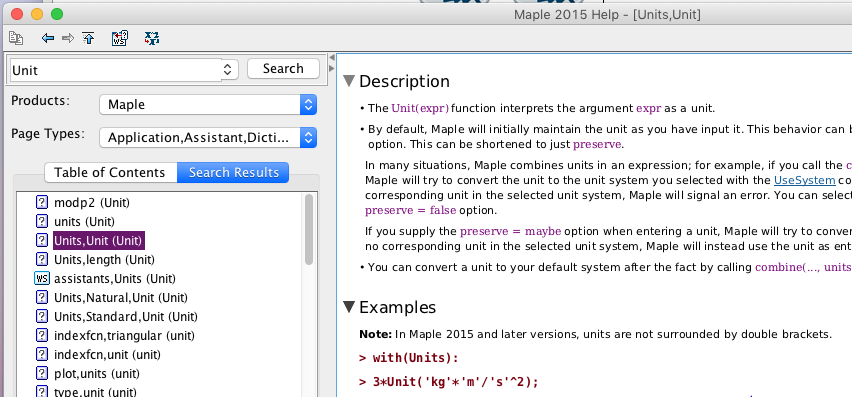
Task: Click the search results vertical scrollbar
Action: 309,229
